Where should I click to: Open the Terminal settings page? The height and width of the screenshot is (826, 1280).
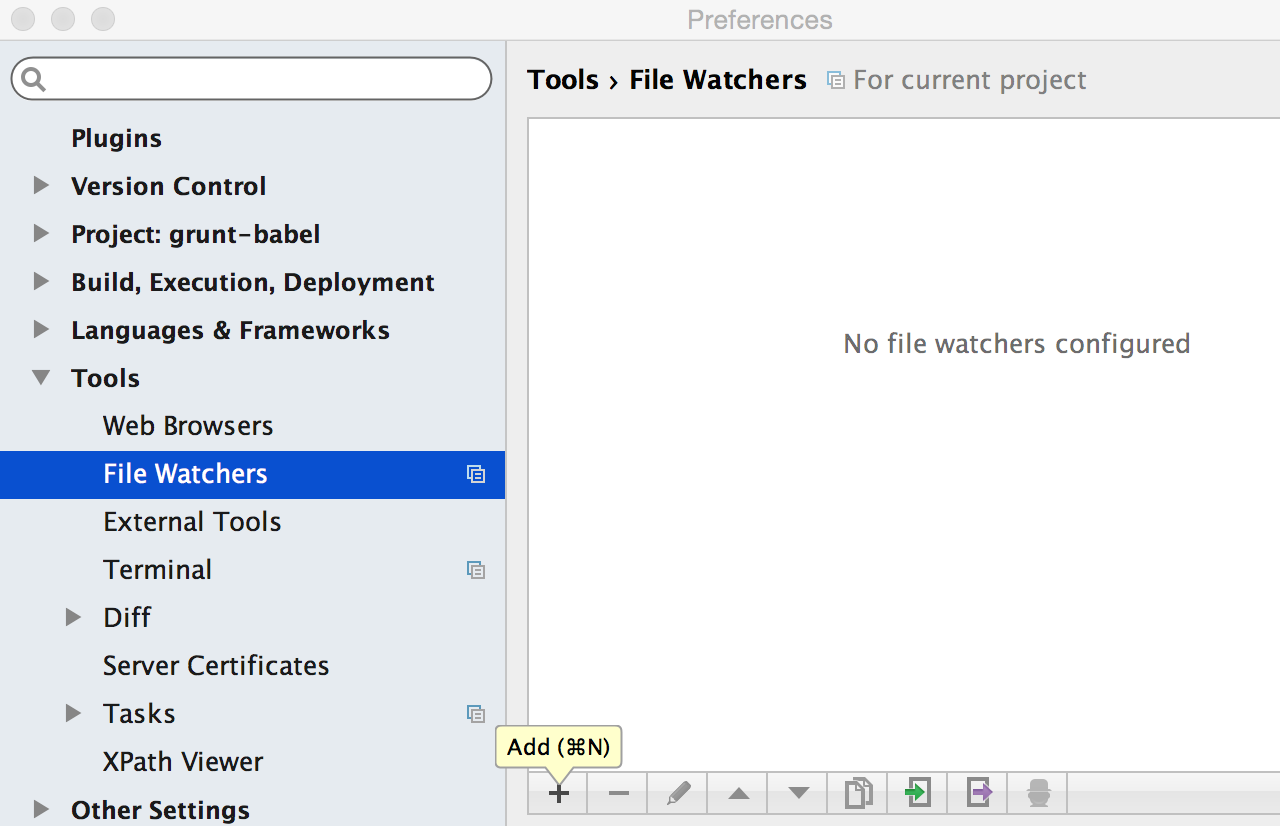pyautogui.click(x=157, y=569)
